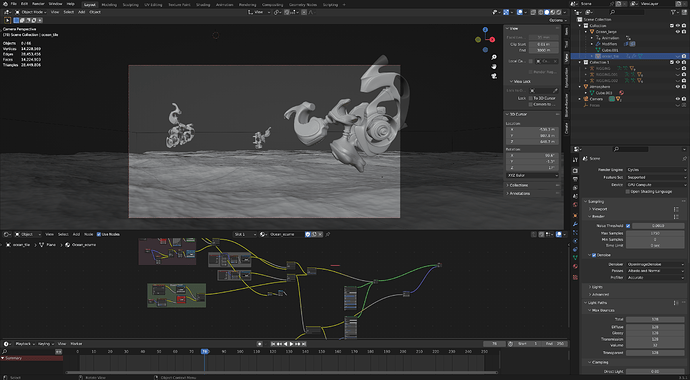Screen dimensions: 690x380
Task: Open the Object Mode dropdown
Action: click(31, 12)
